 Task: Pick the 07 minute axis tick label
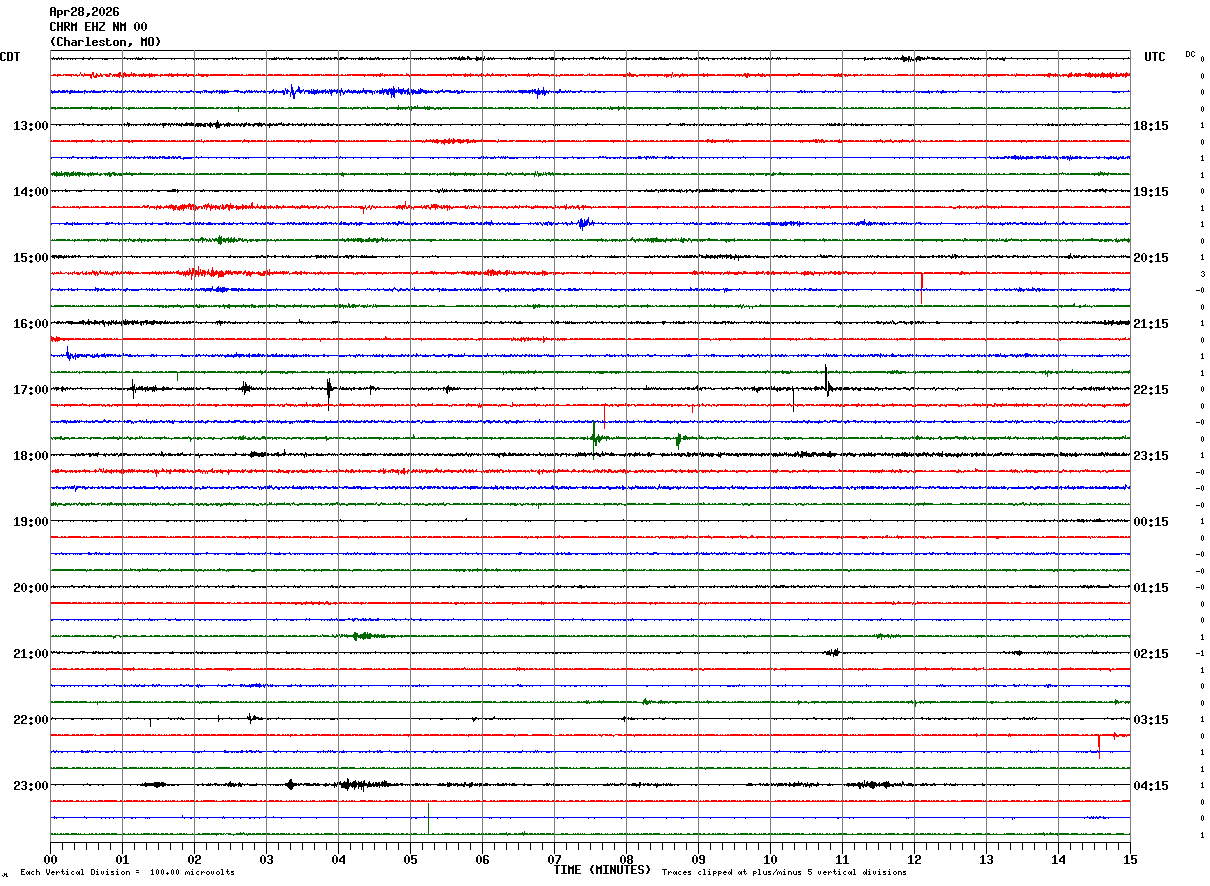tap(554, 859)
